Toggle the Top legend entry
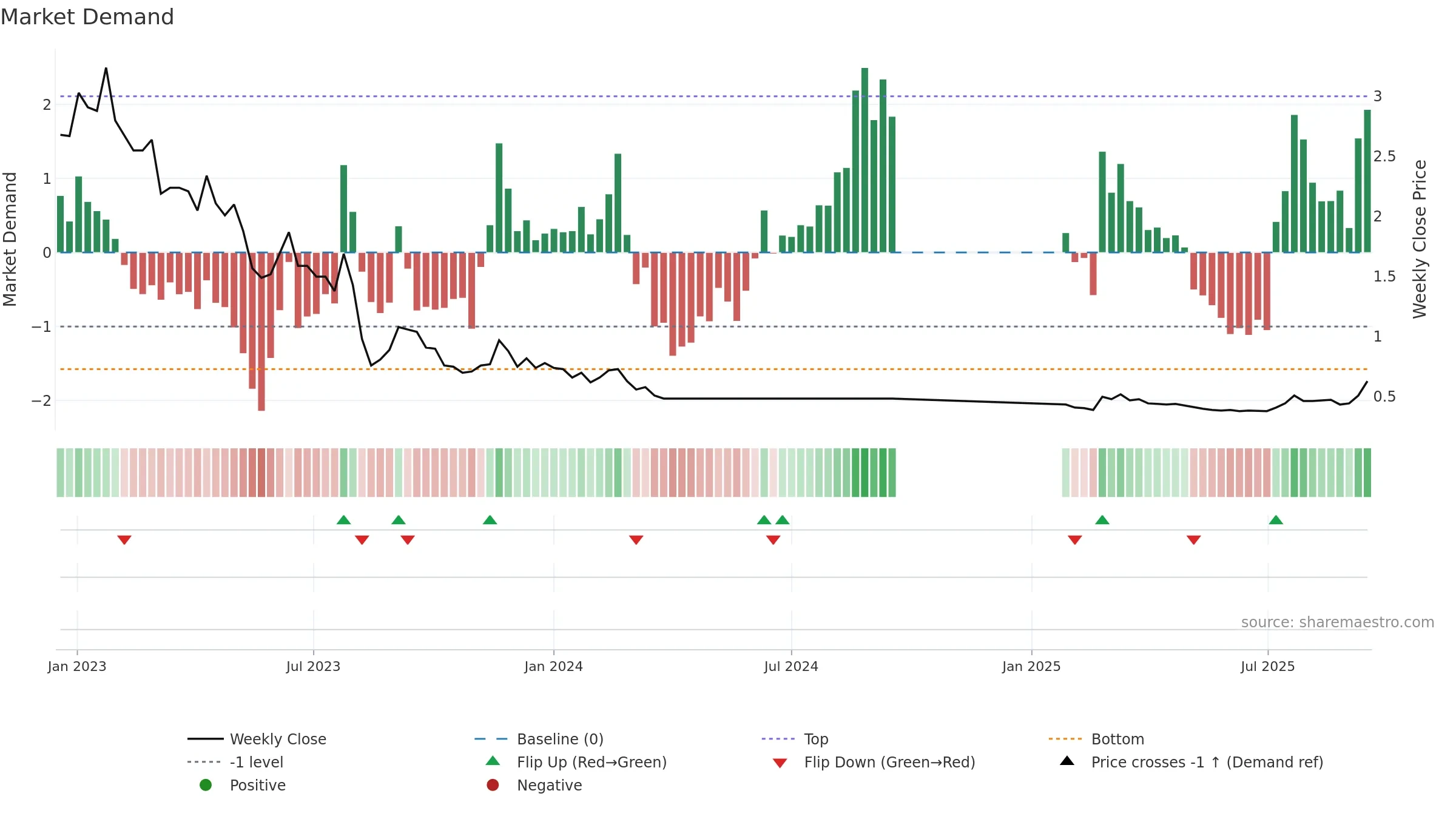 coord(795,739)
